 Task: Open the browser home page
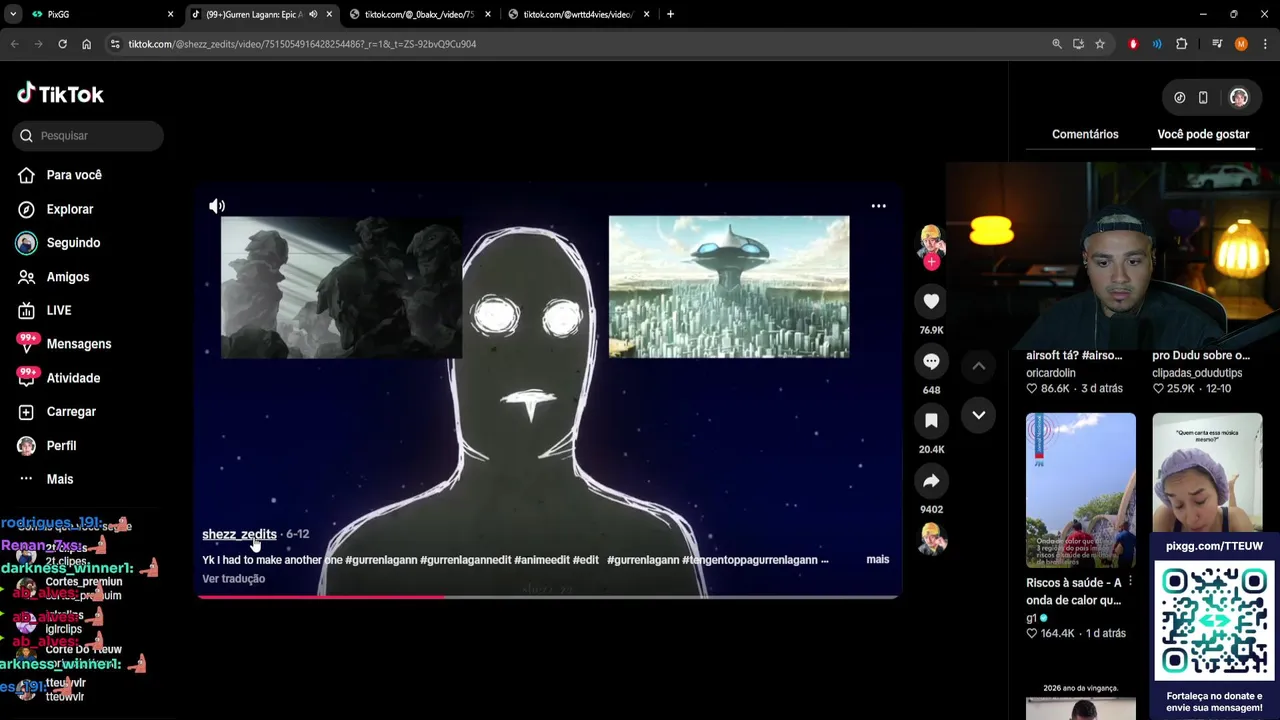point(86,44)
